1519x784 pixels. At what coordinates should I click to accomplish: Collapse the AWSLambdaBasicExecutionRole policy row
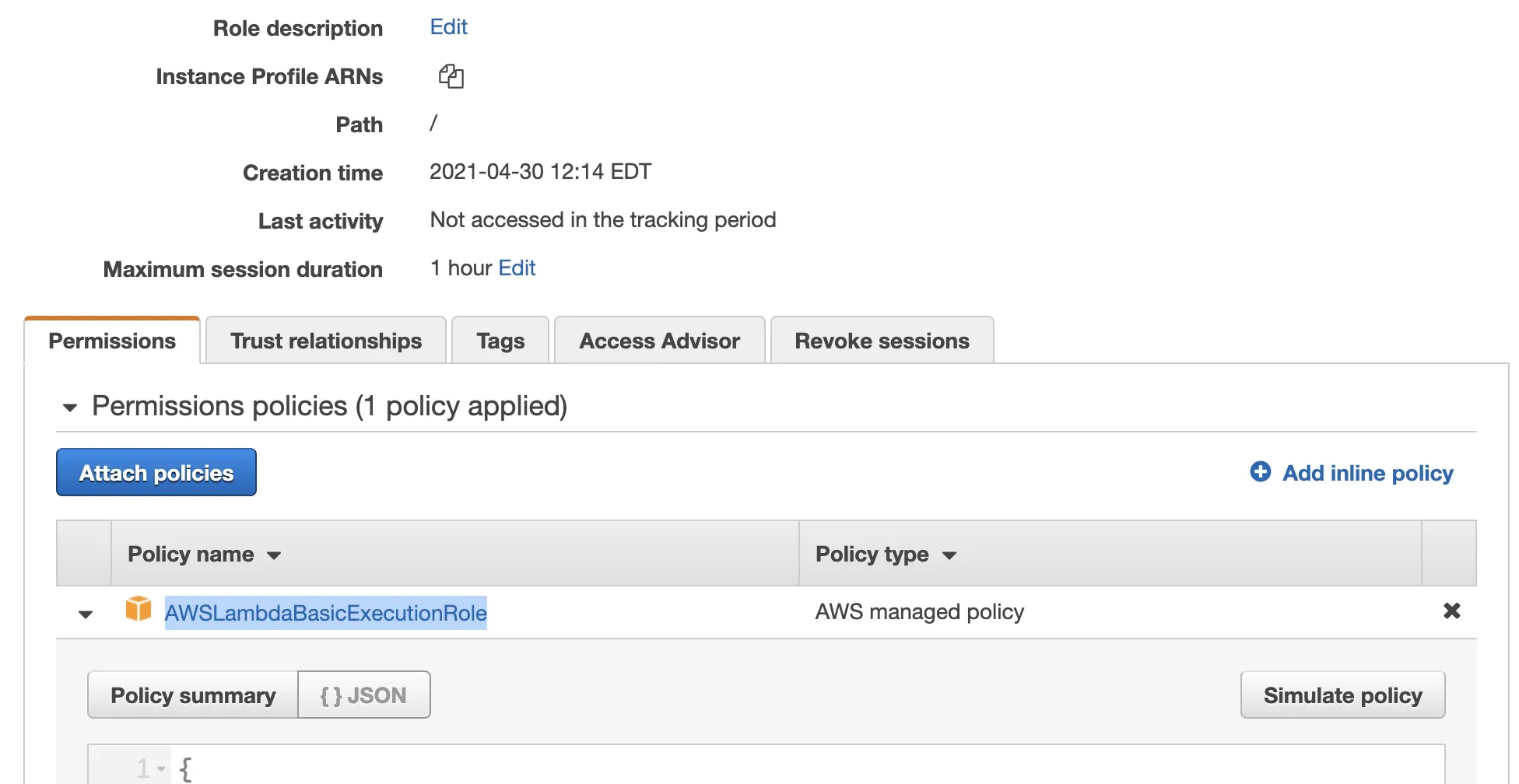coord(86,614)
